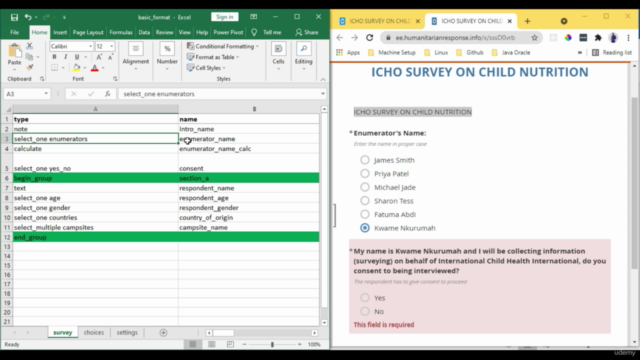Screen dimensions: 640x360
Task: Select Priya Patel radio button
Action: point(365,173)
